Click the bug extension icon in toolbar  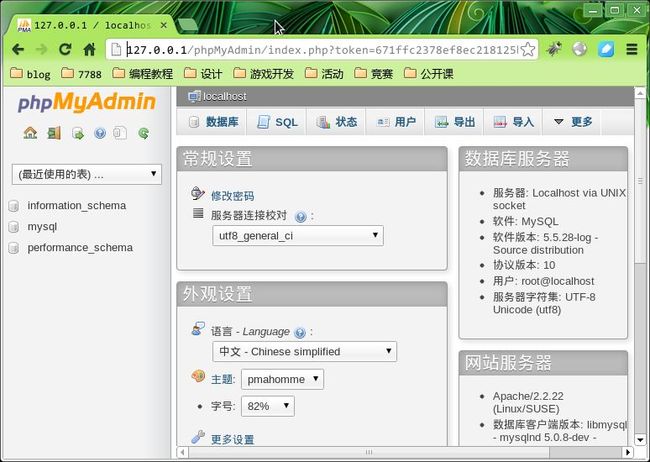coord(554,49)
